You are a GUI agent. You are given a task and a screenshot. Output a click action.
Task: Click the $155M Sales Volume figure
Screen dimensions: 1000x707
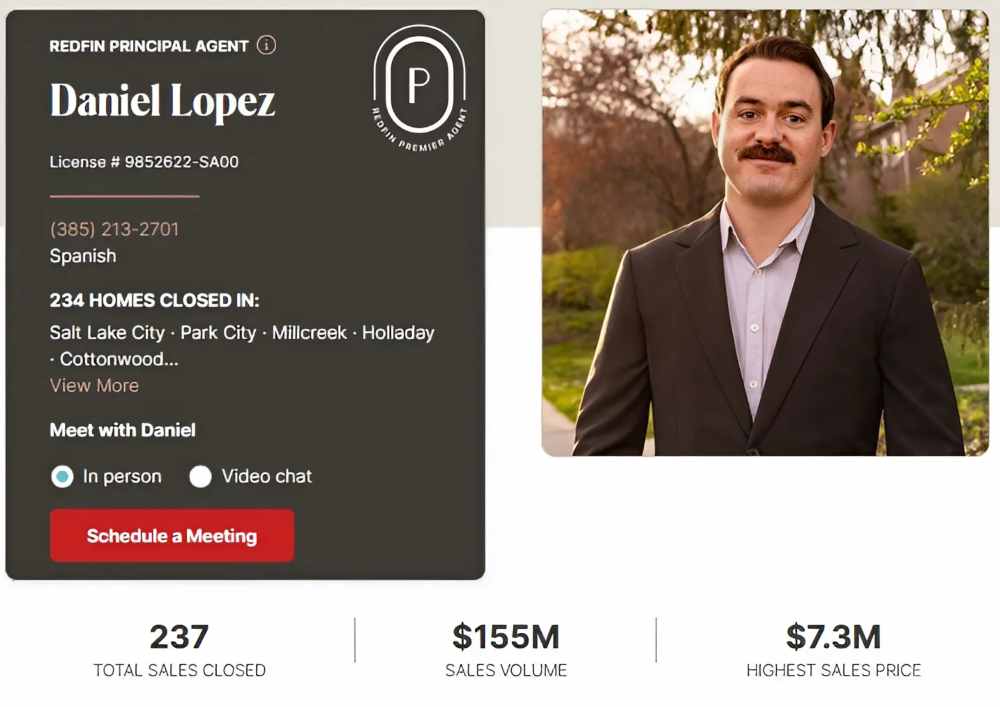[x=505, y=638]
